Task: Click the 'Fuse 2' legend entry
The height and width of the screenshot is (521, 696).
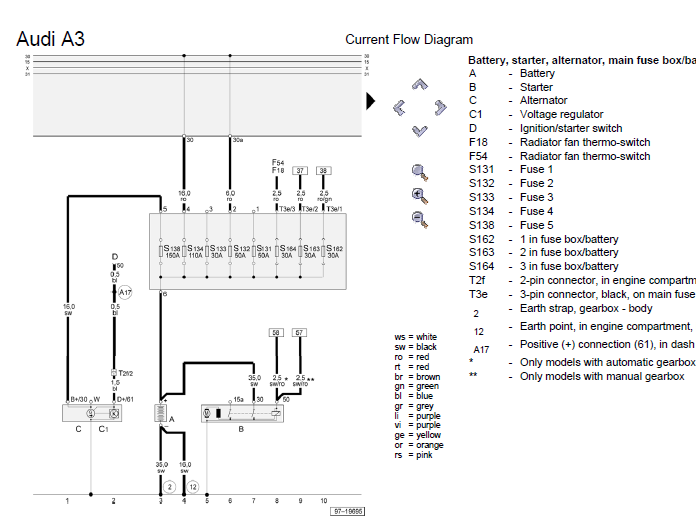Action: [x=536, y=183]
